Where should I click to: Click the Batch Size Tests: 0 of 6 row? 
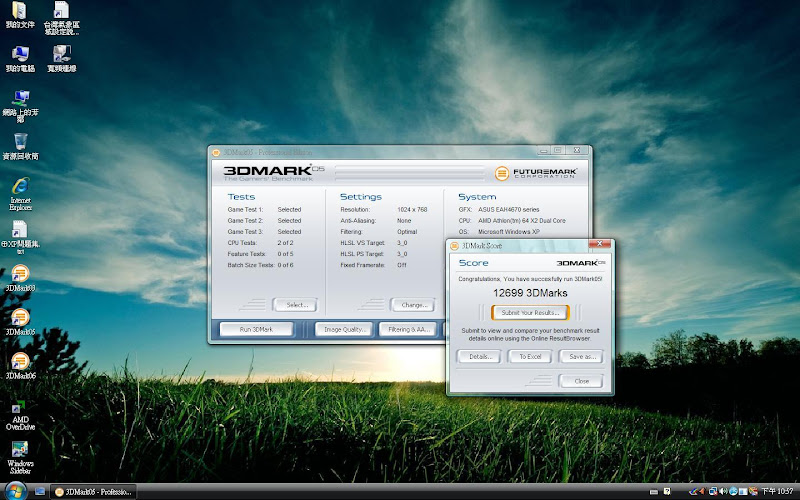coord(260,265)
